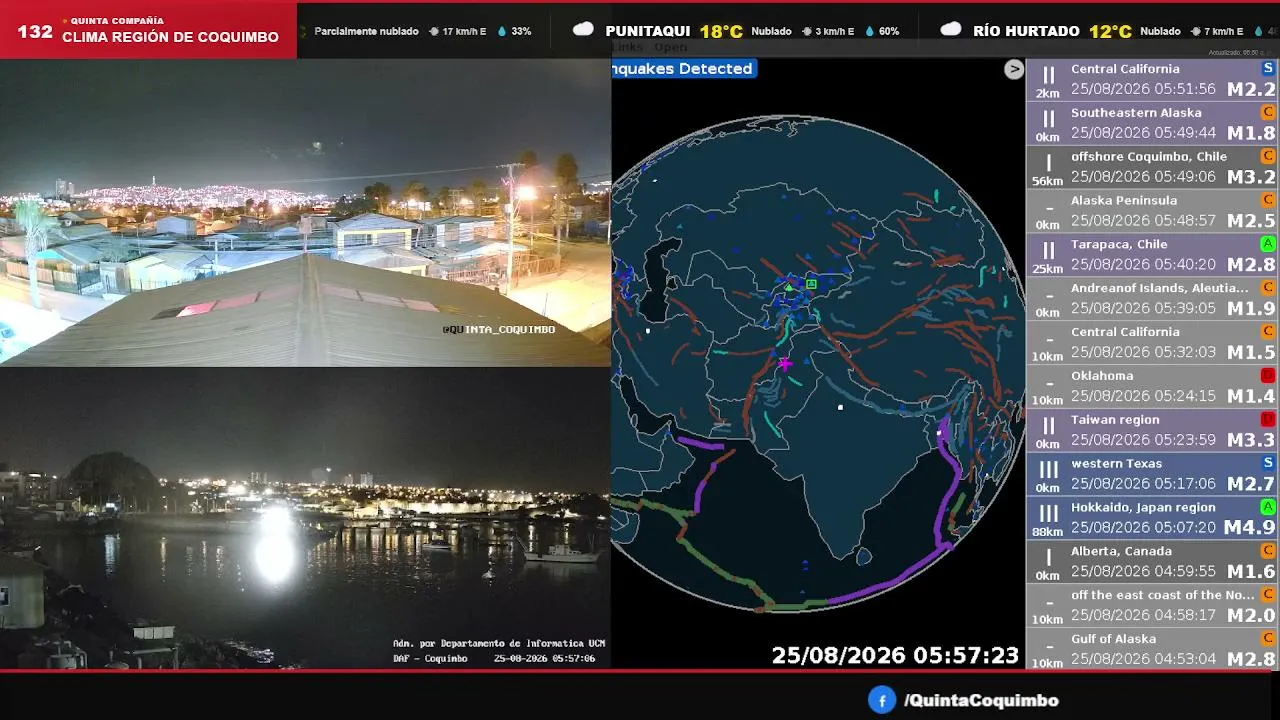Open the Facebook icon in the bottom bar

click(881, 700)
